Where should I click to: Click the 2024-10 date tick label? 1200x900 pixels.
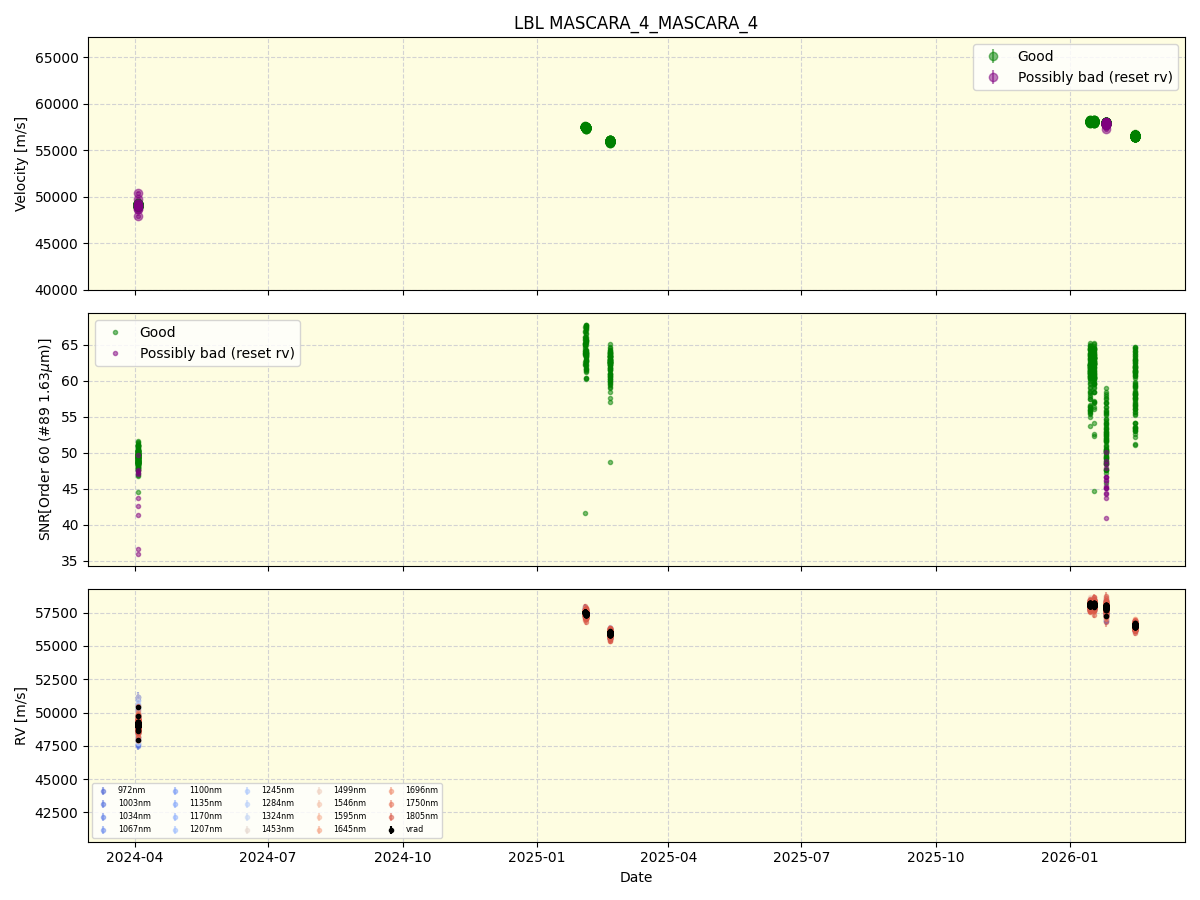click(x=403, y=857)
